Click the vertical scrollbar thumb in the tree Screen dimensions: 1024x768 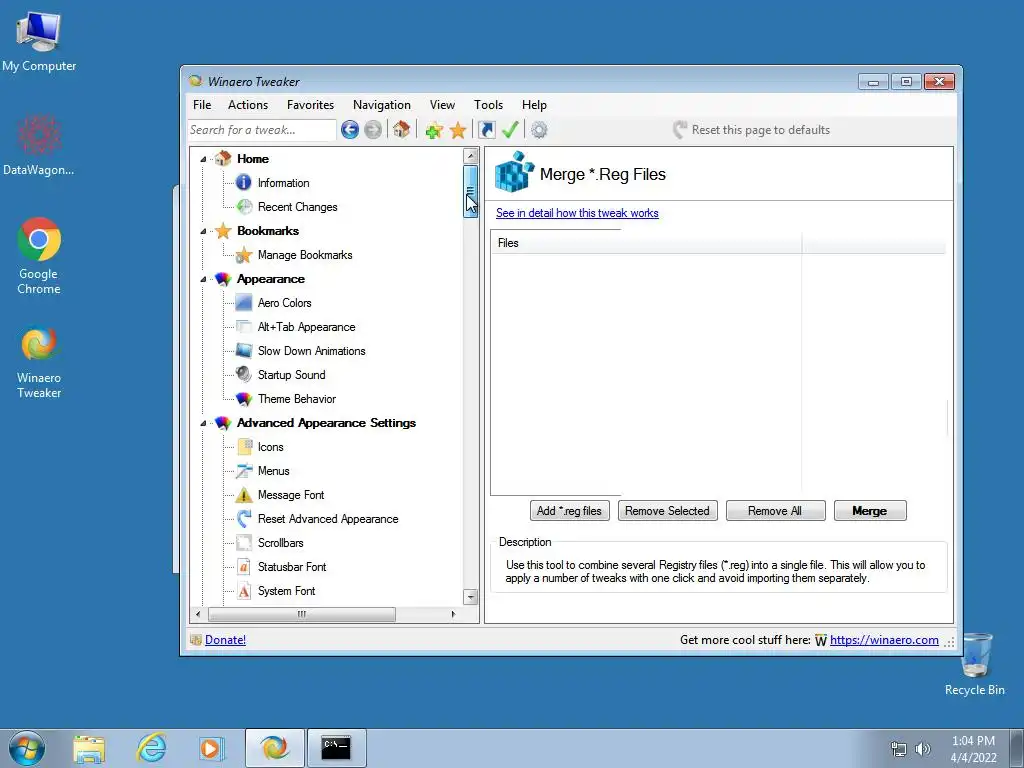point(470,191)
